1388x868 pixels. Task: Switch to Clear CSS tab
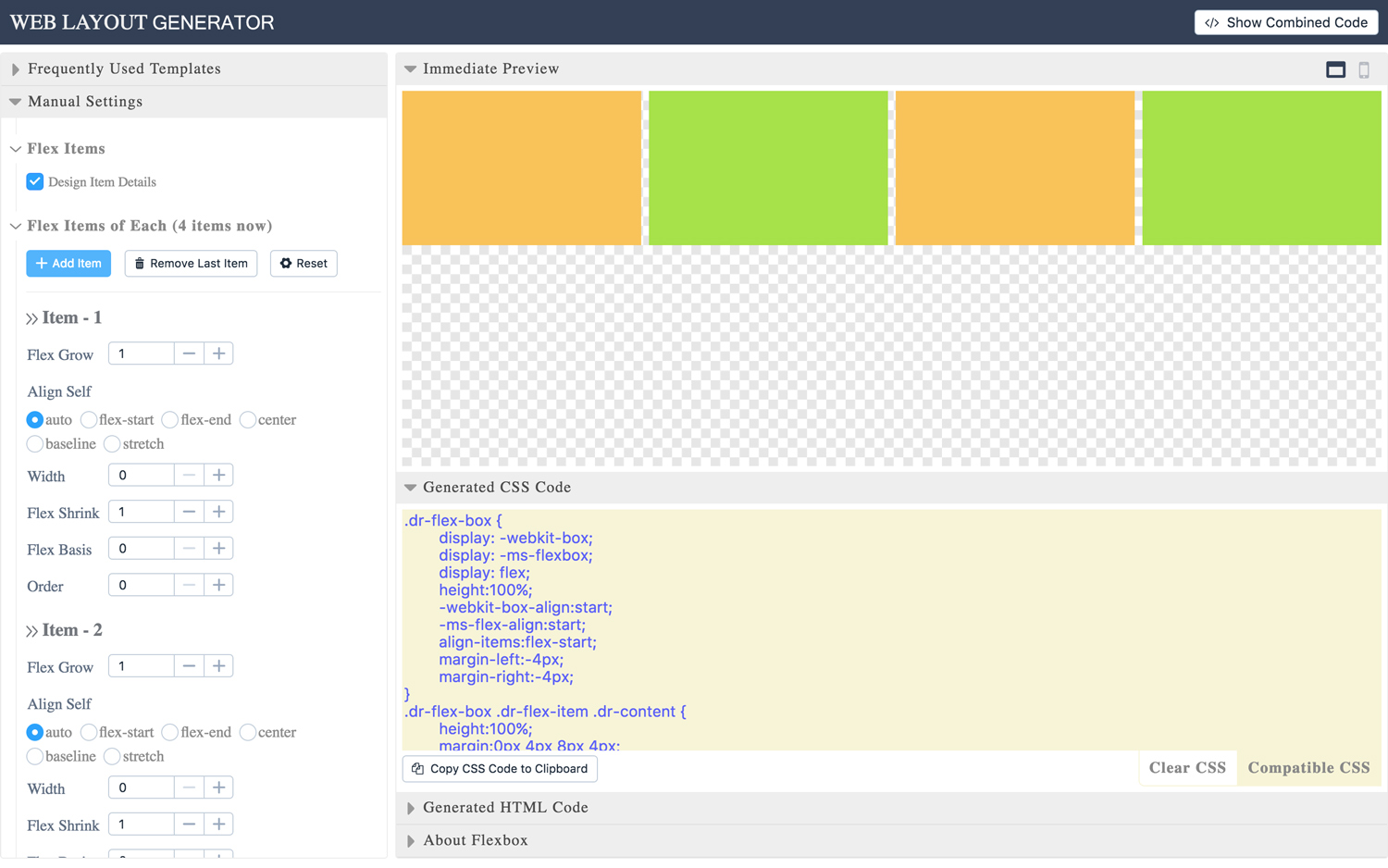click(x=1187, y=768)
